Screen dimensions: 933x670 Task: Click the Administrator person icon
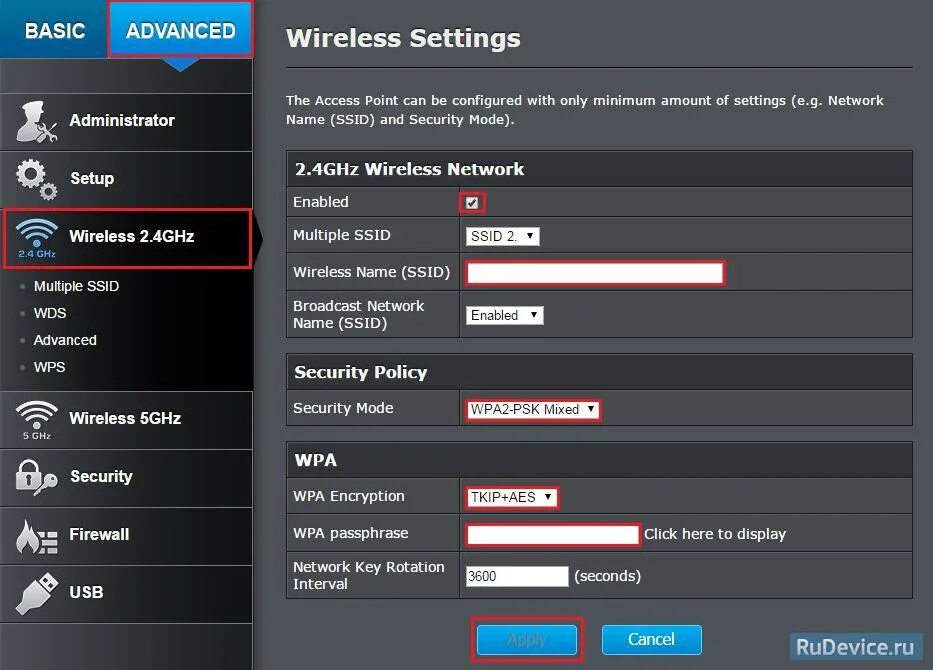(x=36, y=121)
